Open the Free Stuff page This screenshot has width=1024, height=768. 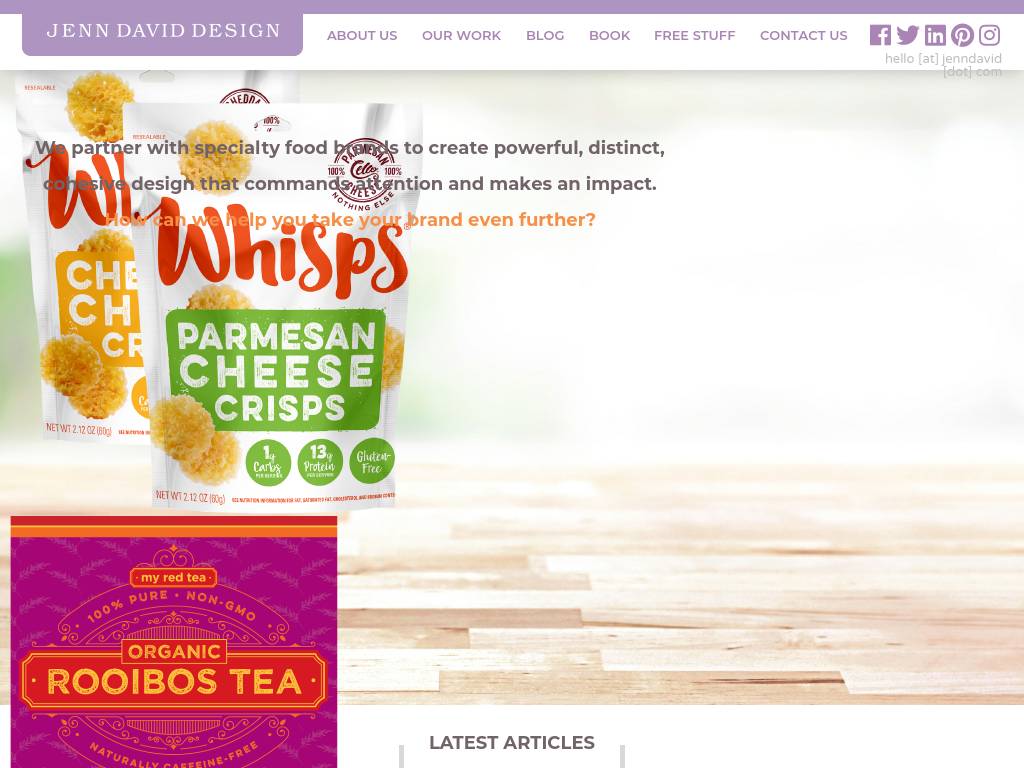pos(694,36)
